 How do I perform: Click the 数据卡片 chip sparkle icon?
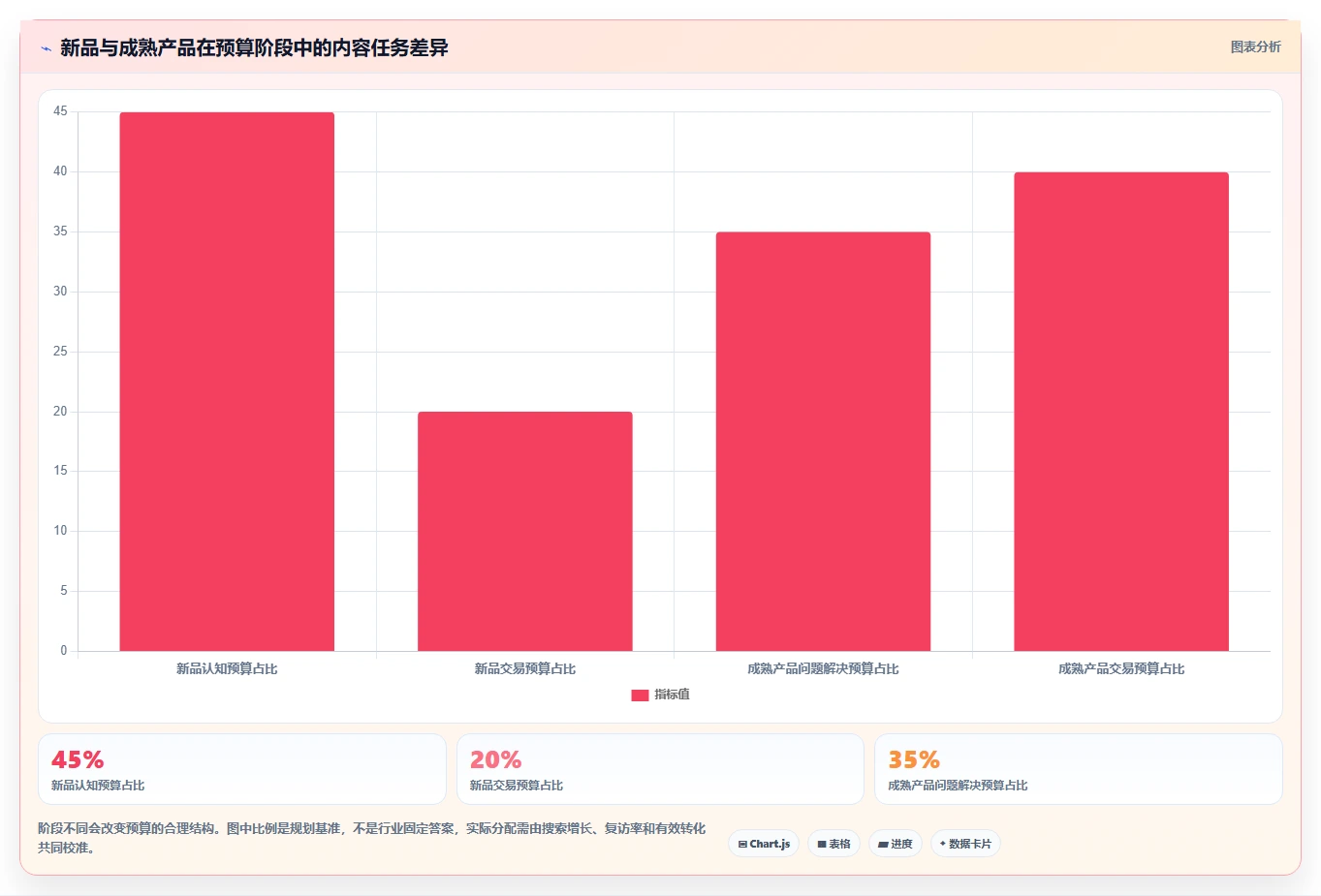click(x=942, y=844)
